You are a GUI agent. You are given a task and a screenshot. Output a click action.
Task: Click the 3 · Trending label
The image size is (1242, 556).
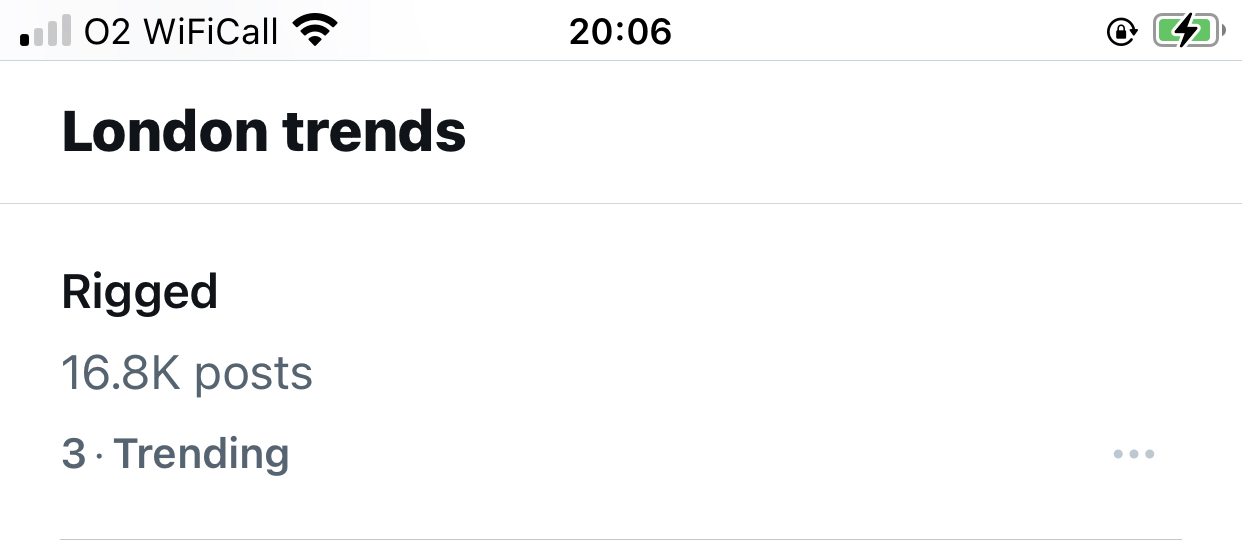point(175,454)
